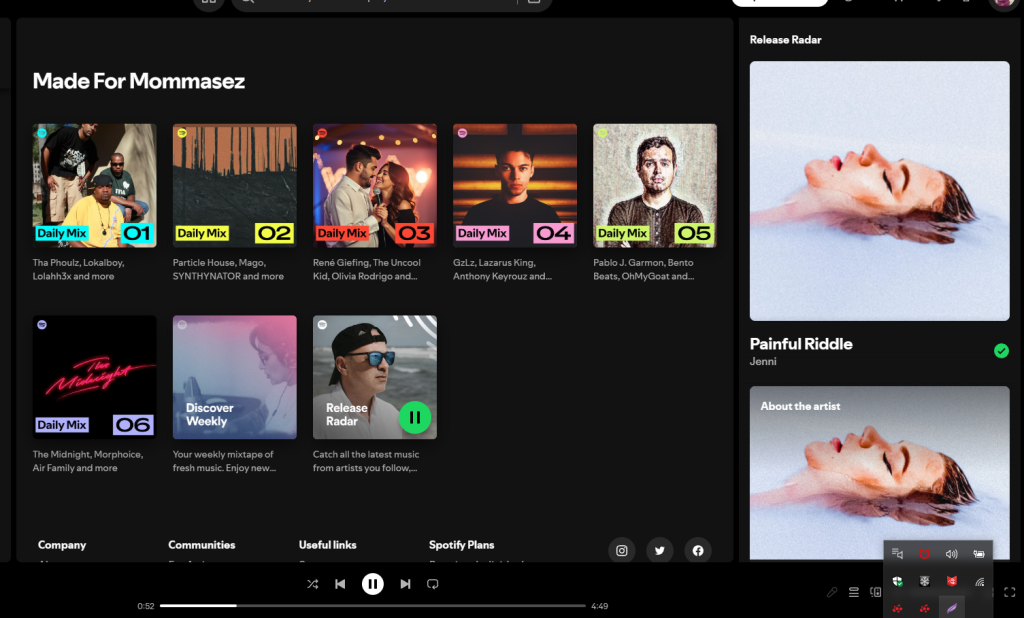Image resolution: width=1024 pixels, height=618 pixels.
Task: Open the snowflake tray icon
Action: pyautogui.click(x=924, y=581)
